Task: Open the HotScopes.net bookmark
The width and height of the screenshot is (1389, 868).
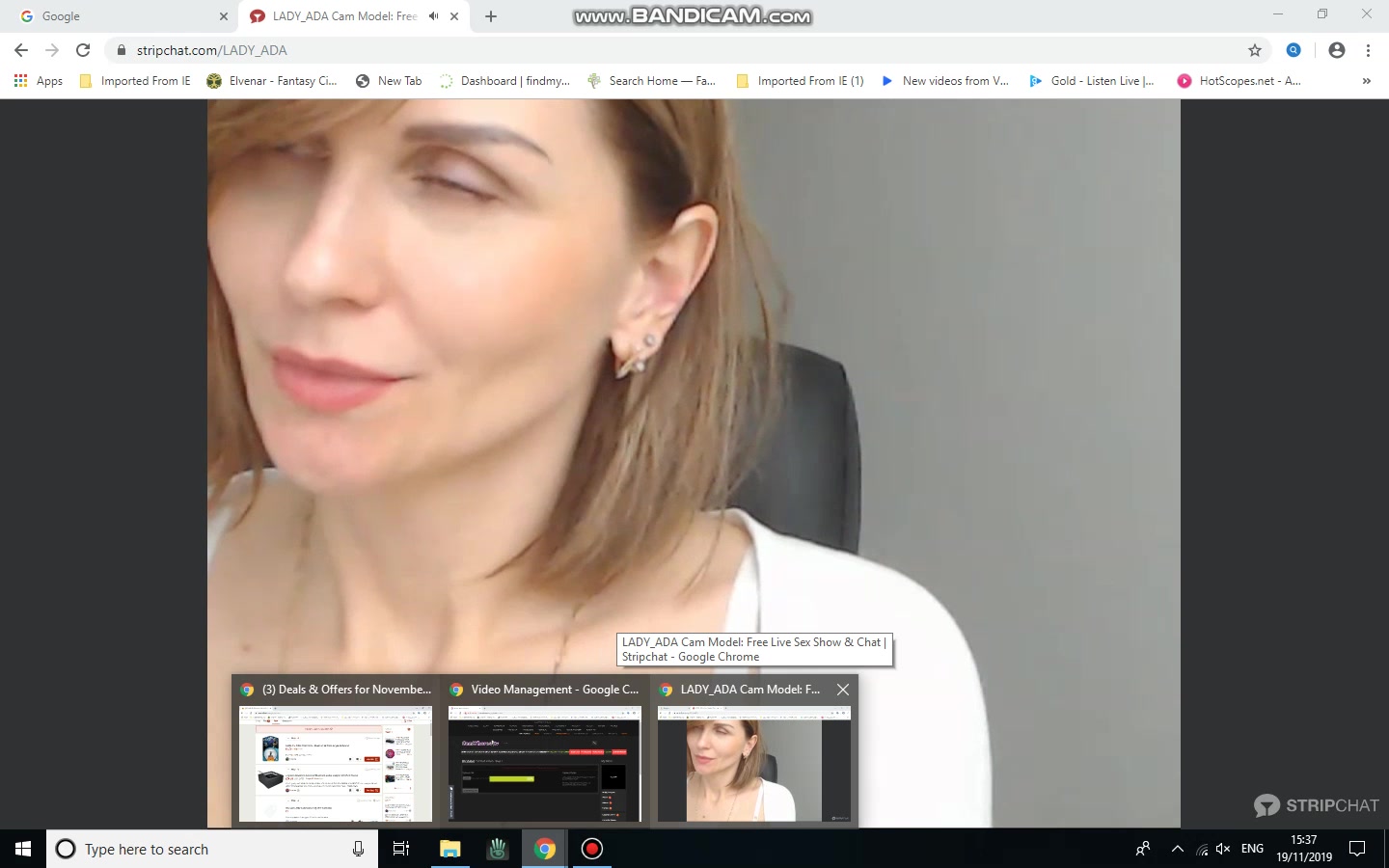Action: (x=1239, y=81)
